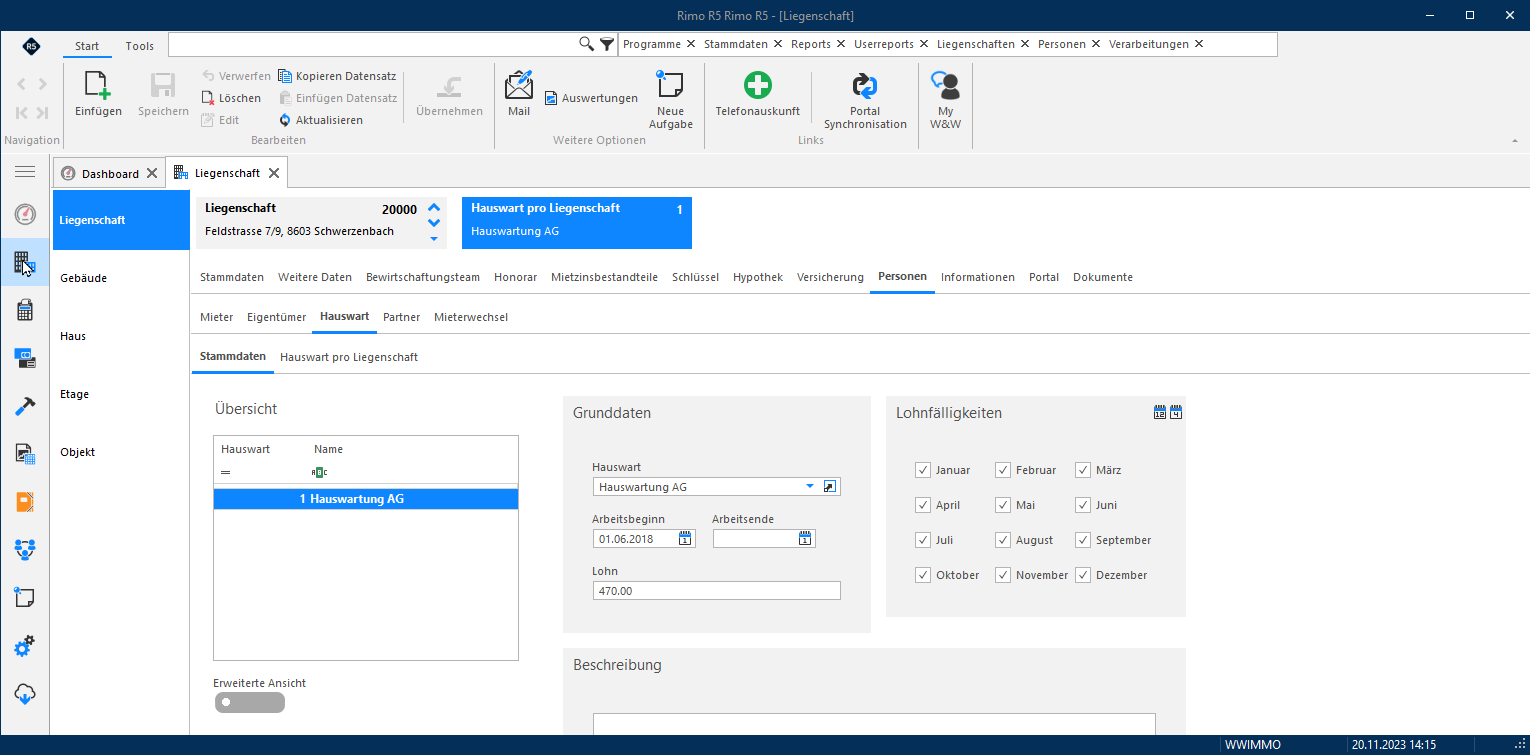Click the magnifier search icon
1530x755 pixels.
point(587,44)
